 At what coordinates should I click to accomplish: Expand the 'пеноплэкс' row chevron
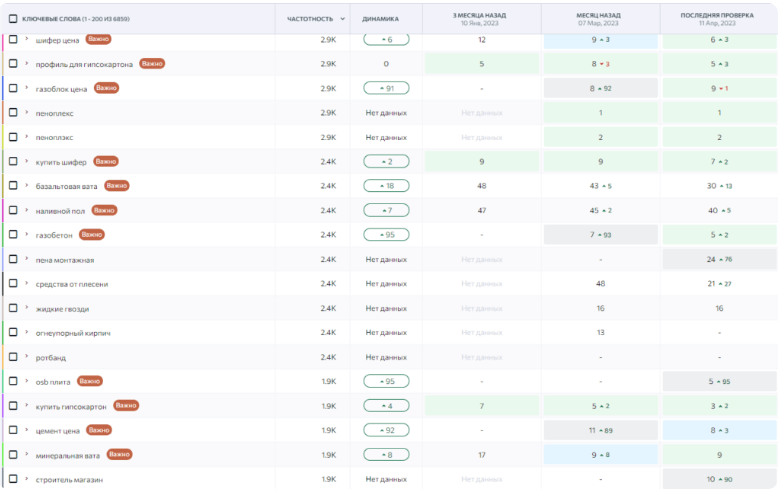click(x=27, y=136)
